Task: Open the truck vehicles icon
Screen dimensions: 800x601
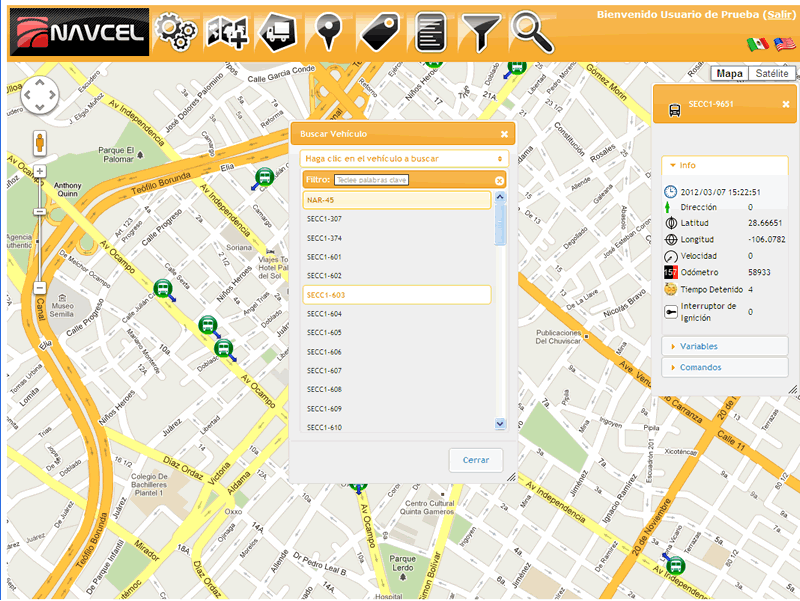Action: 279,32
